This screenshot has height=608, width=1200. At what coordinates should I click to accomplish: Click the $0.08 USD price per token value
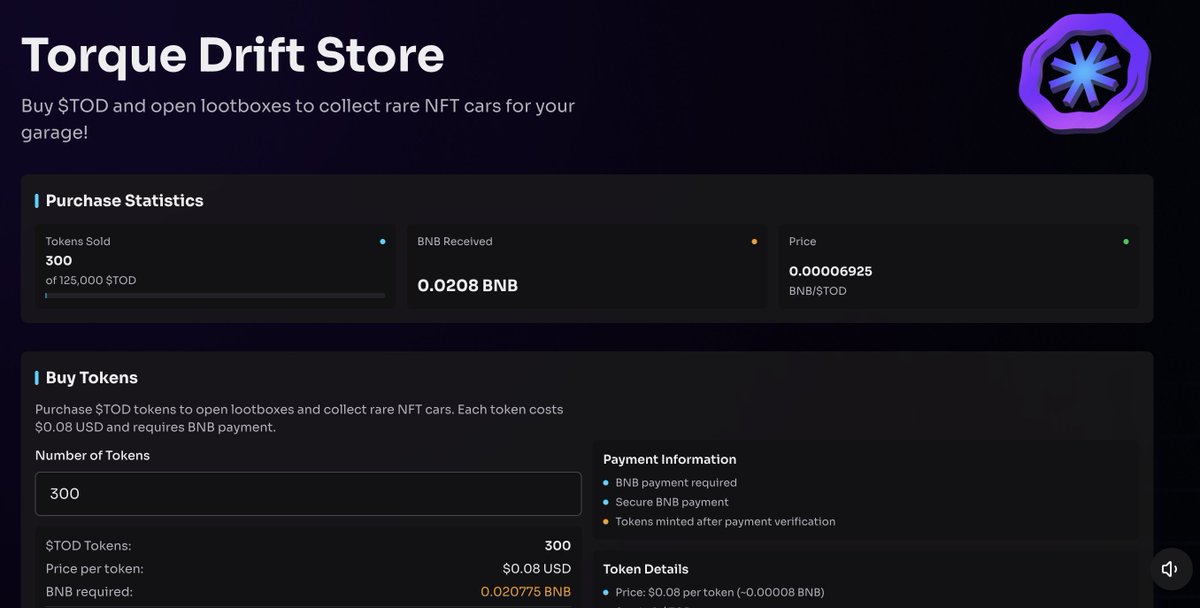537,569
